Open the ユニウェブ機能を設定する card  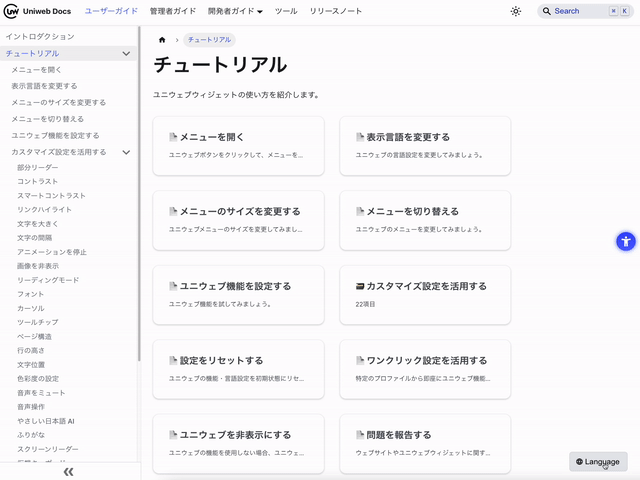pos(238,295)
